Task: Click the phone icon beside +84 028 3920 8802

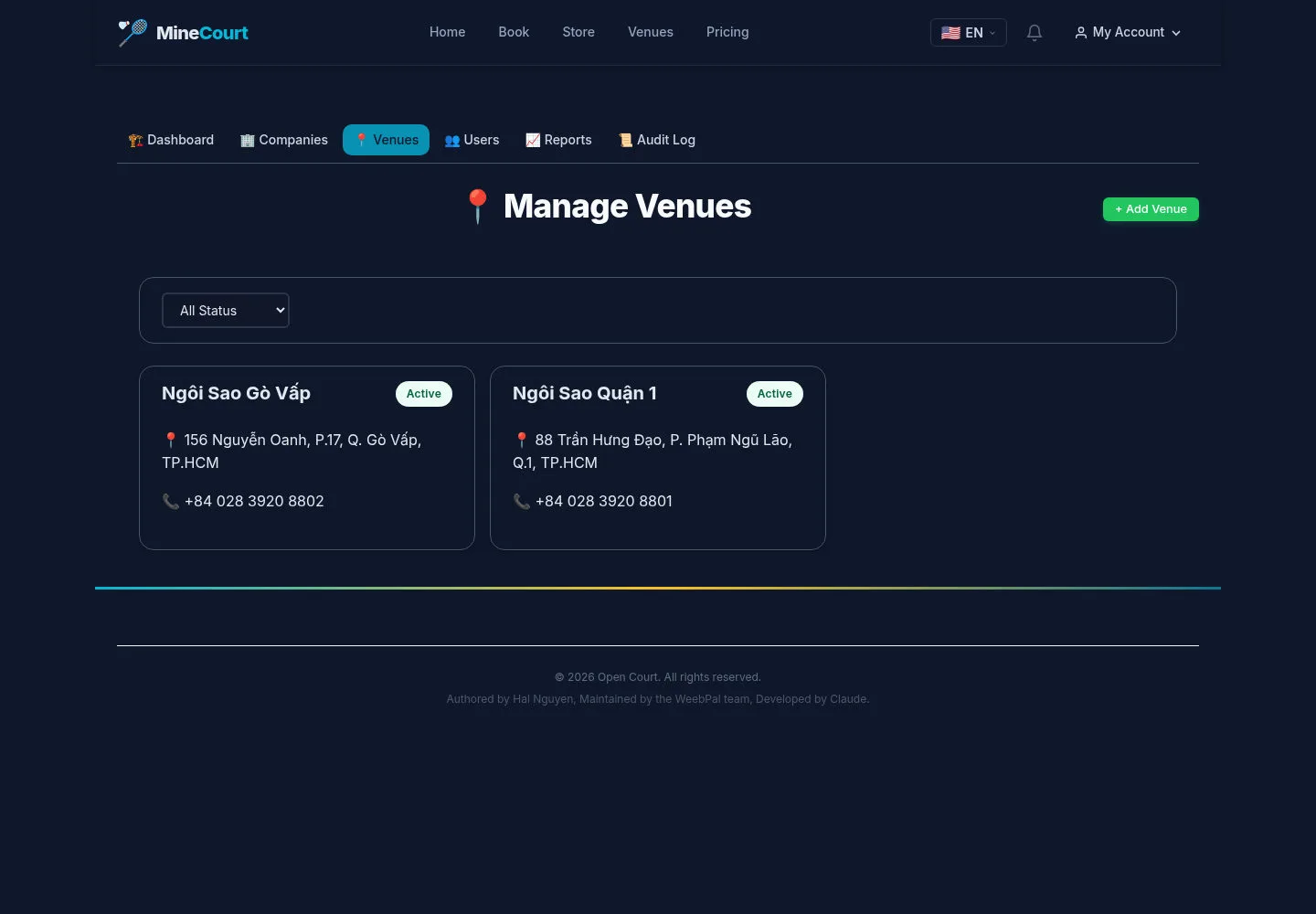Action: [171, 501]
